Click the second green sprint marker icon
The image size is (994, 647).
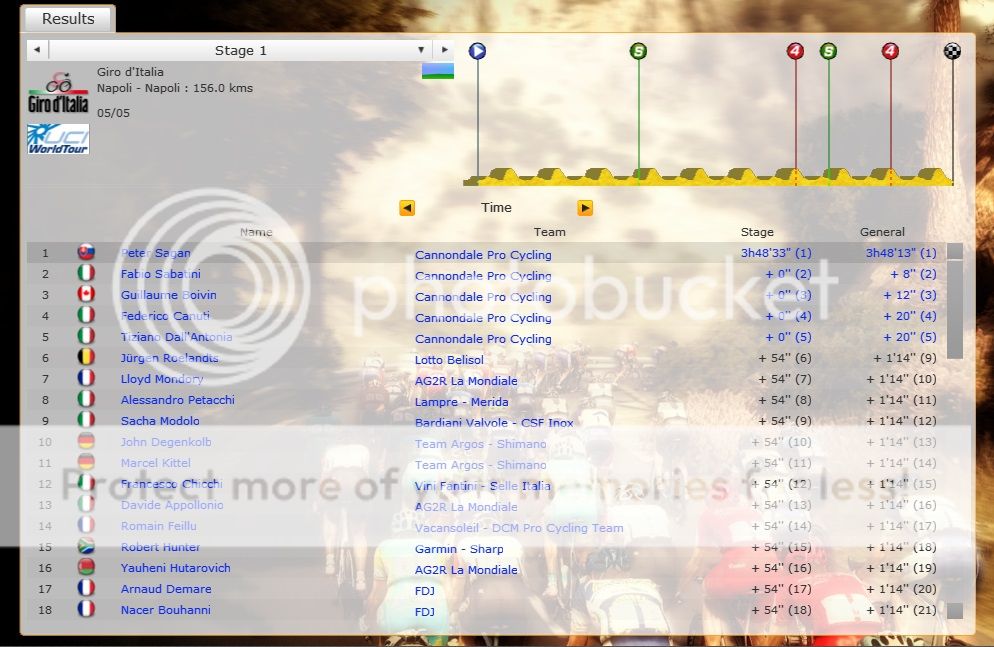pyautogui.click(x=828, y=51)
